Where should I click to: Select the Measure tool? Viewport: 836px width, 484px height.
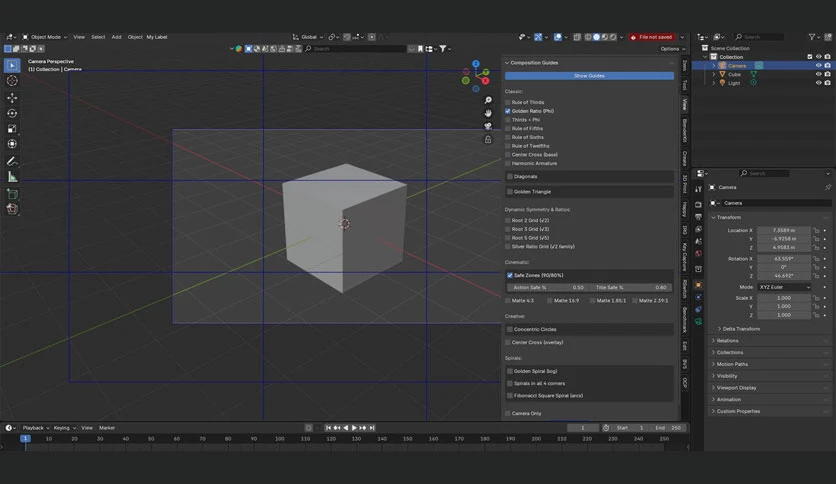[12, 177]
